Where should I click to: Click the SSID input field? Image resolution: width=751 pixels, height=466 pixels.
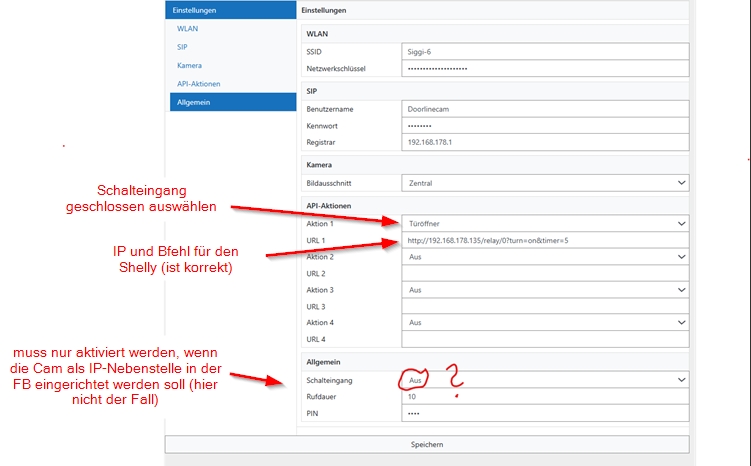click(545, 51)
